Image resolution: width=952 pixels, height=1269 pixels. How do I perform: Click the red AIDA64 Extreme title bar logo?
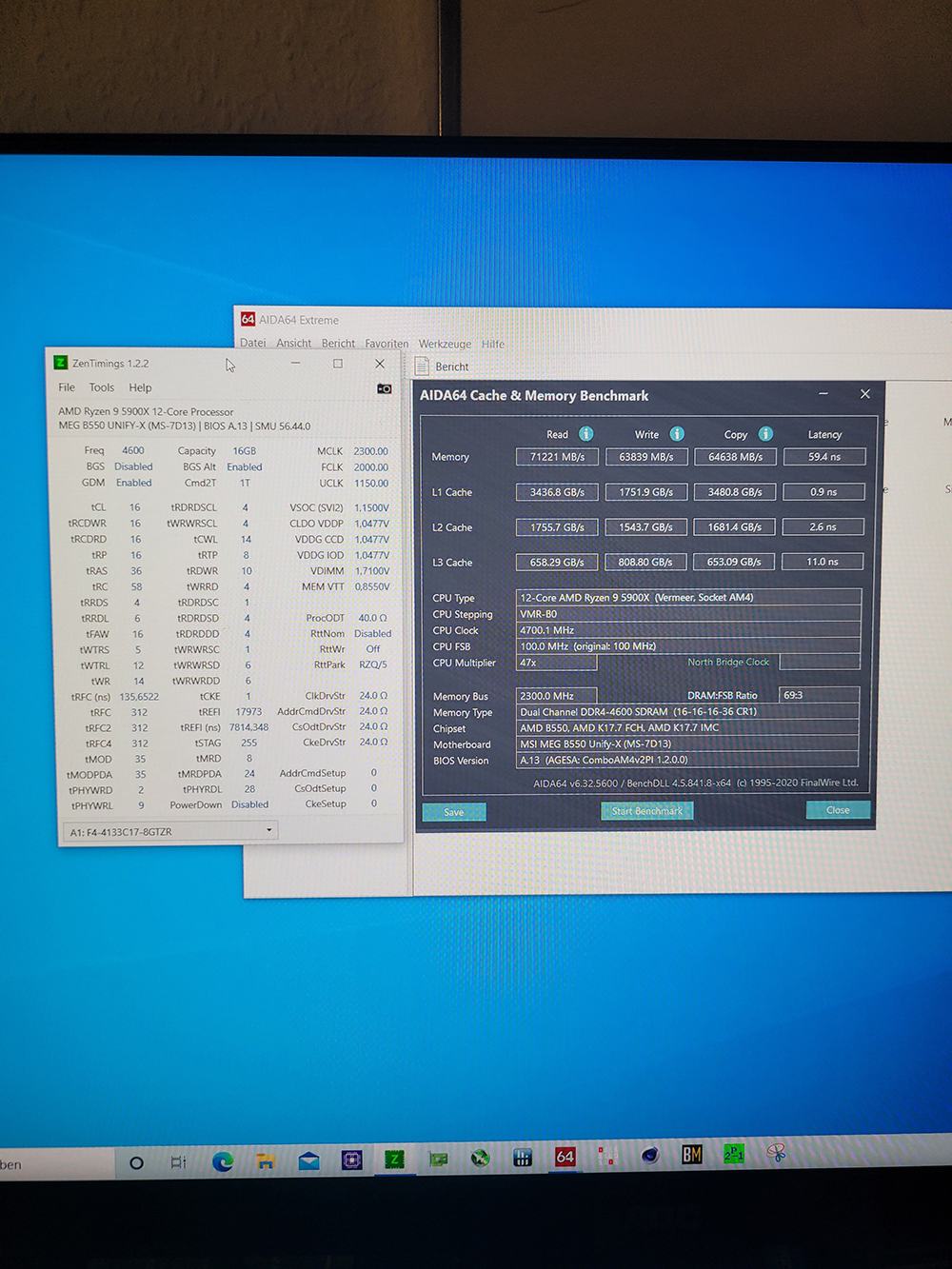248,320
